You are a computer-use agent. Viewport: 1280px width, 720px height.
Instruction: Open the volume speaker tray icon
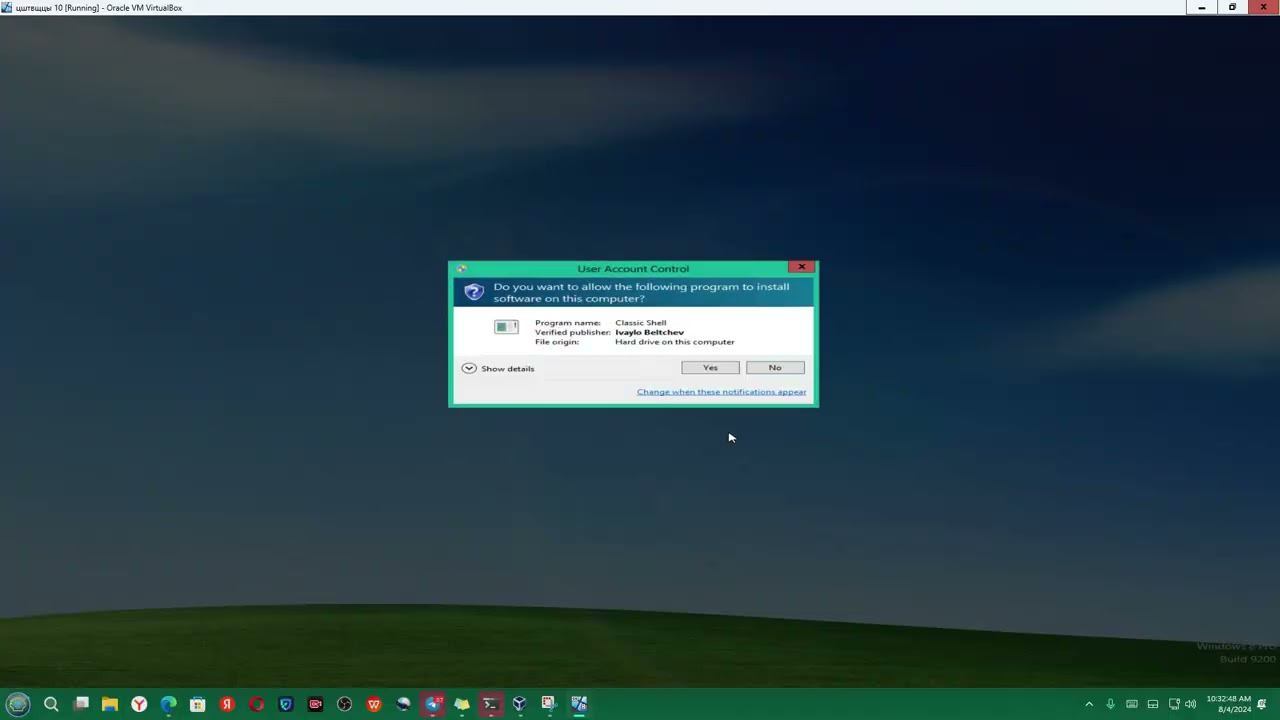[1190, 704]
